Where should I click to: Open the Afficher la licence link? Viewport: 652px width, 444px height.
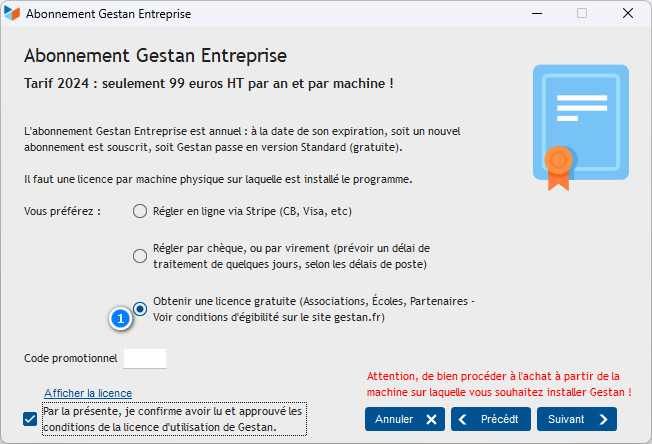click(88, 393)
